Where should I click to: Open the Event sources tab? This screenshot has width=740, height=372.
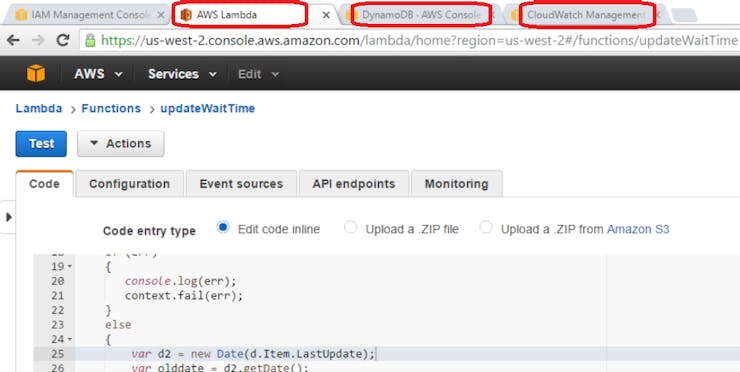click(241, 184)
